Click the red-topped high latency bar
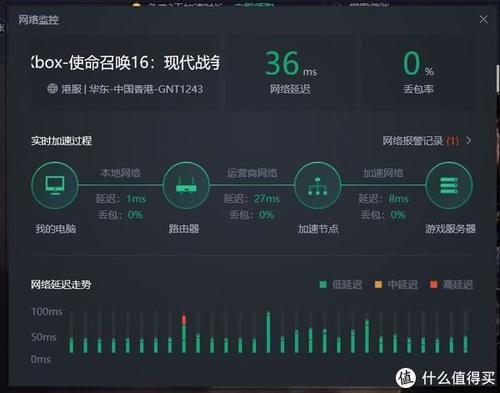Screen dimensions: 500x393 [x=184, y=333]
